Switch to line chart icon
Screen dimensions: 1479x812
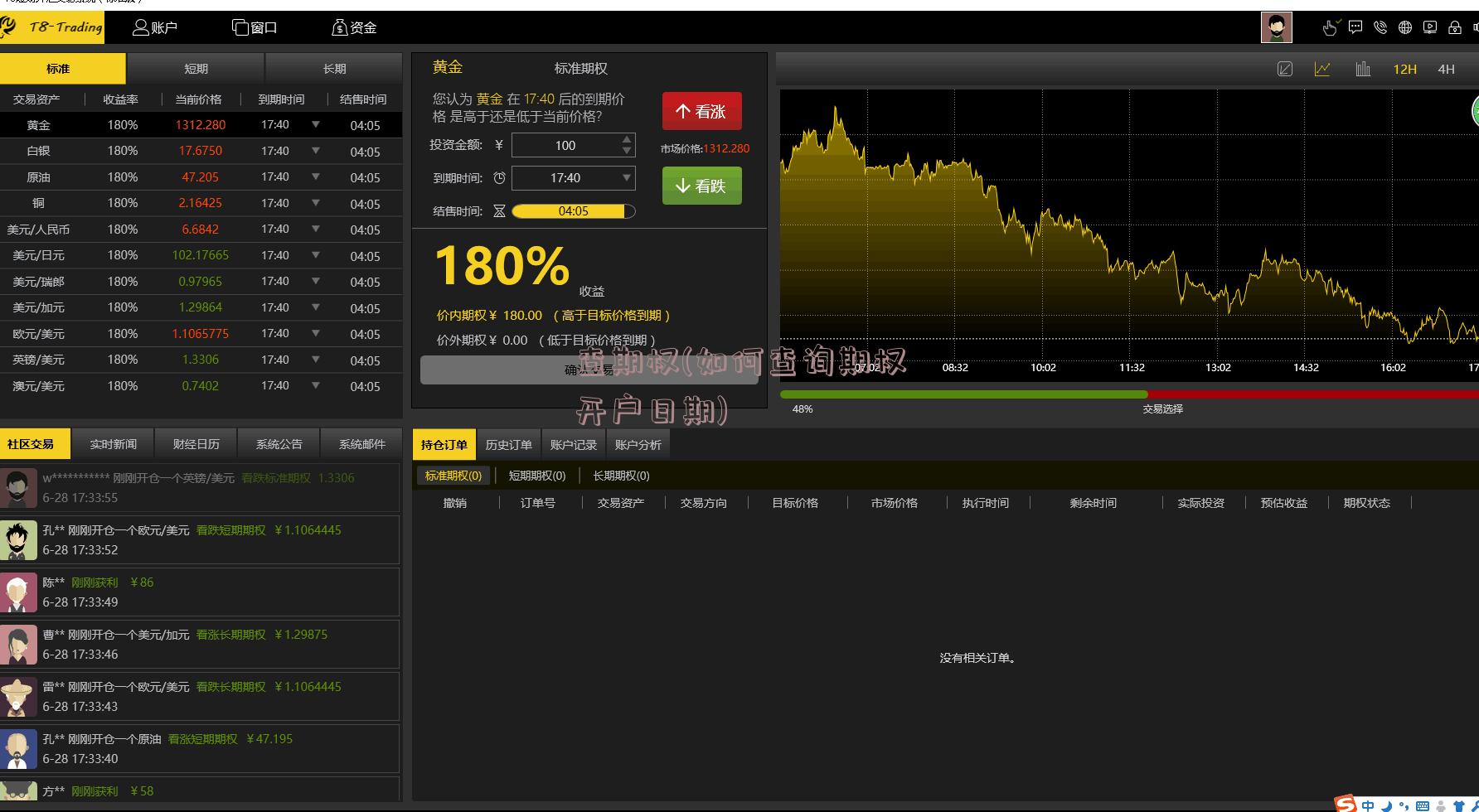[1322, 69]
